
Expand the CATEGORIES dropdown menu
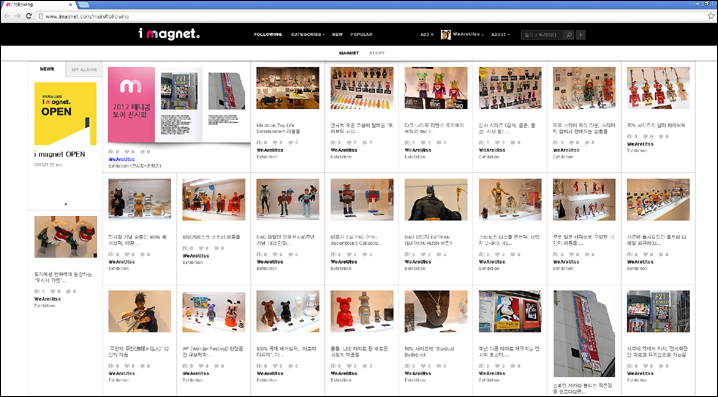tap(307, 35)
